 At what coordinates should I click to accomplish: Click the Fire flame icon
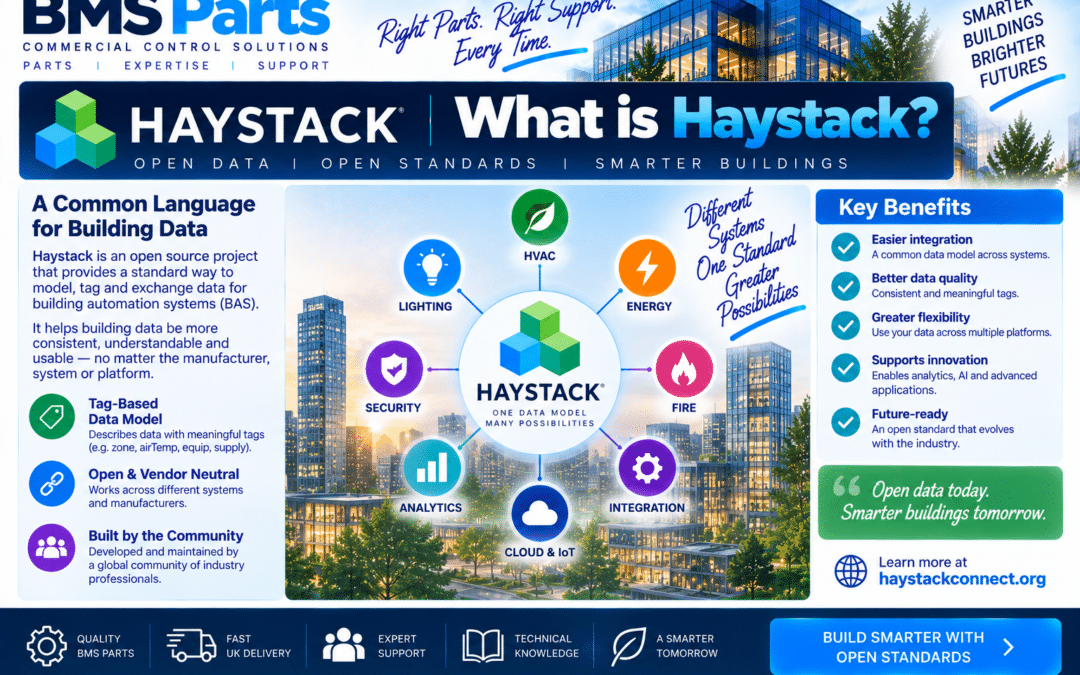(x=684, y=369)
